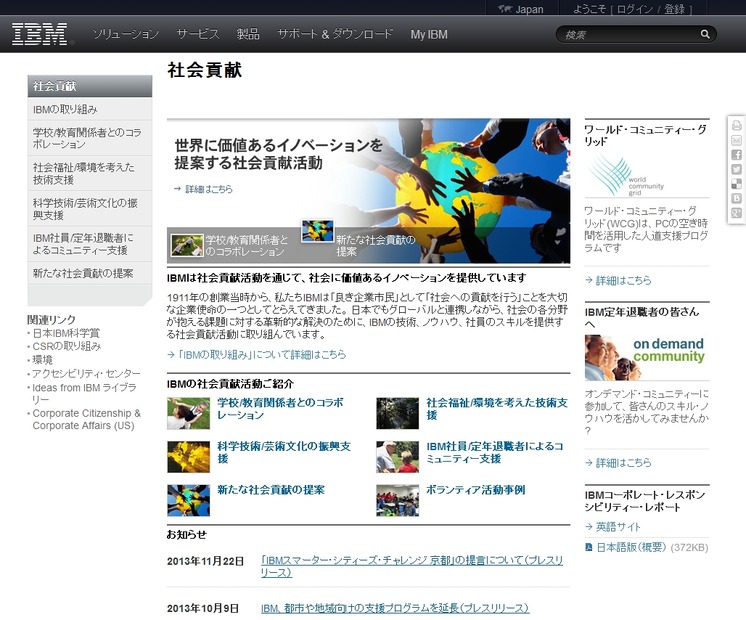The image size is (746, 620).
Task: Click 社会福祉/環境を考えた技術支援 activity link
Action: click(x=497, y=409)
